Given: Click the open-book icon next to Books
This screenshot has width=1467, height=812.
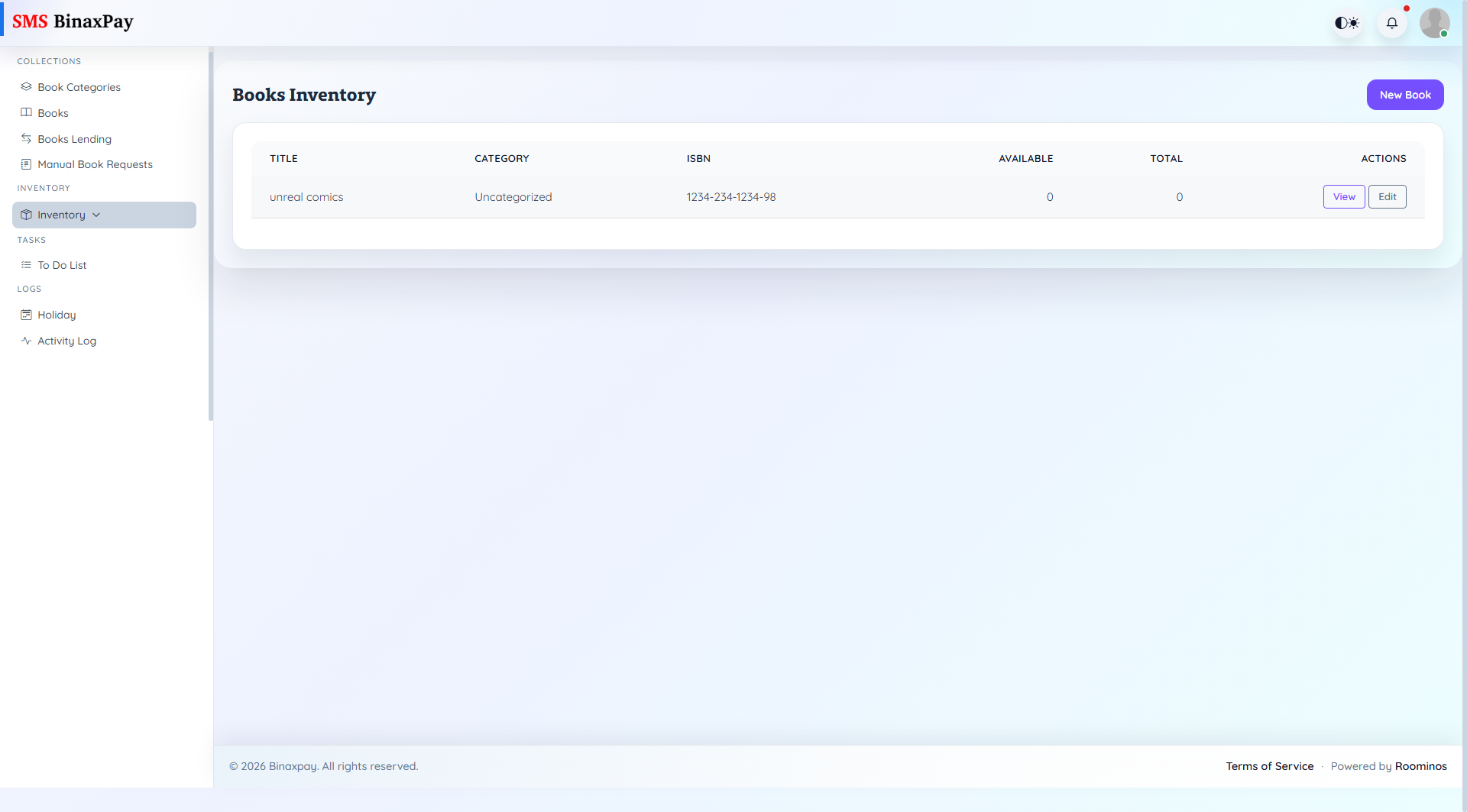Looking at the screenshot, I should [27, 112].
